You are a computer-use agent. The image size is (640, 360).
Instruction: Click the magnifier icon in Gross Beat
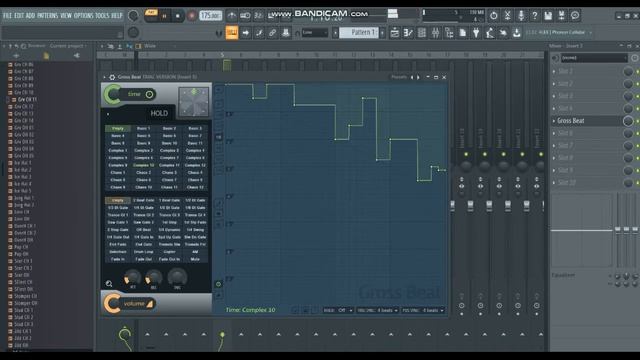[x=109, y=284]
